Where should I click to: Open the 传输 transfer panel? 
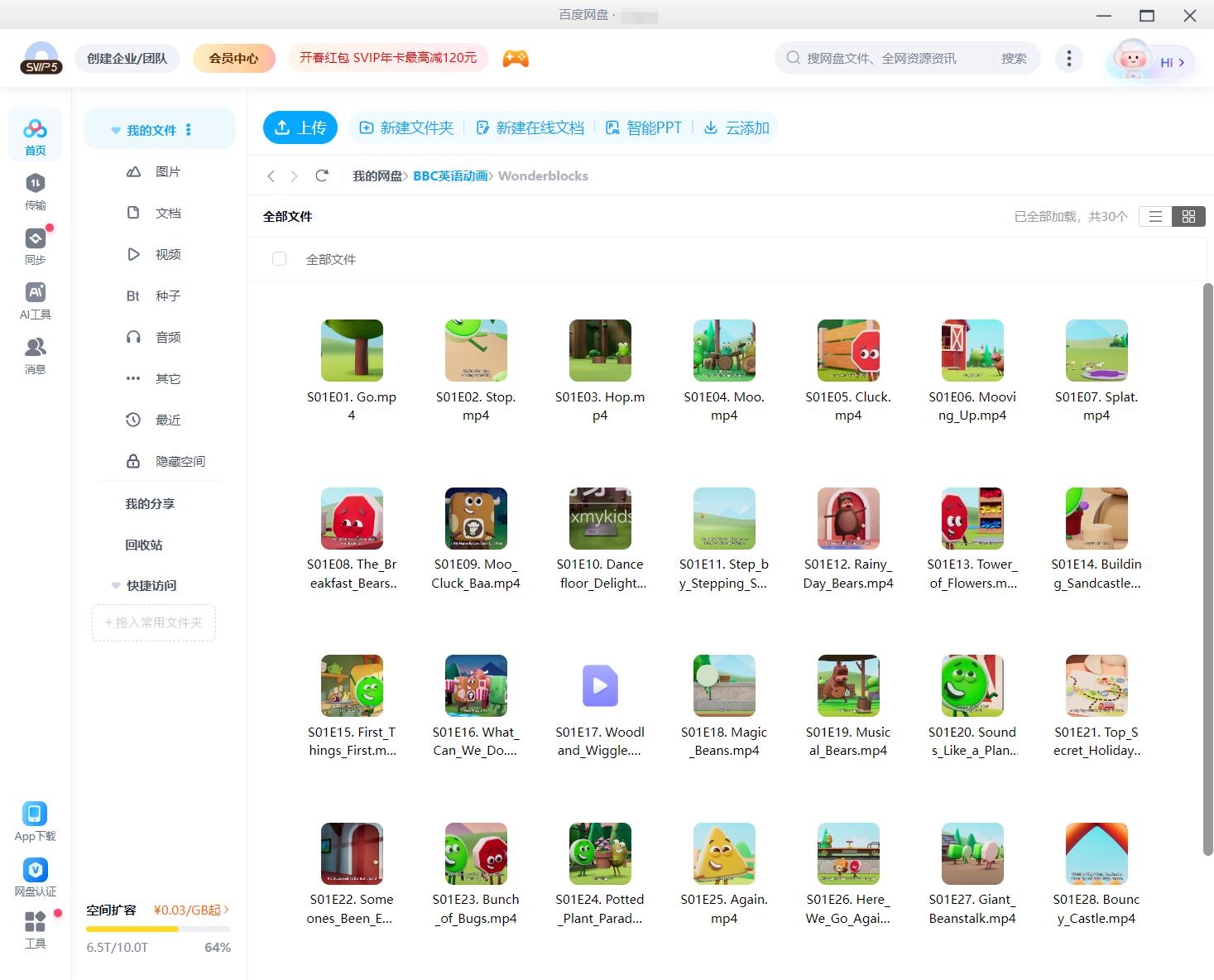click(35, 190)
